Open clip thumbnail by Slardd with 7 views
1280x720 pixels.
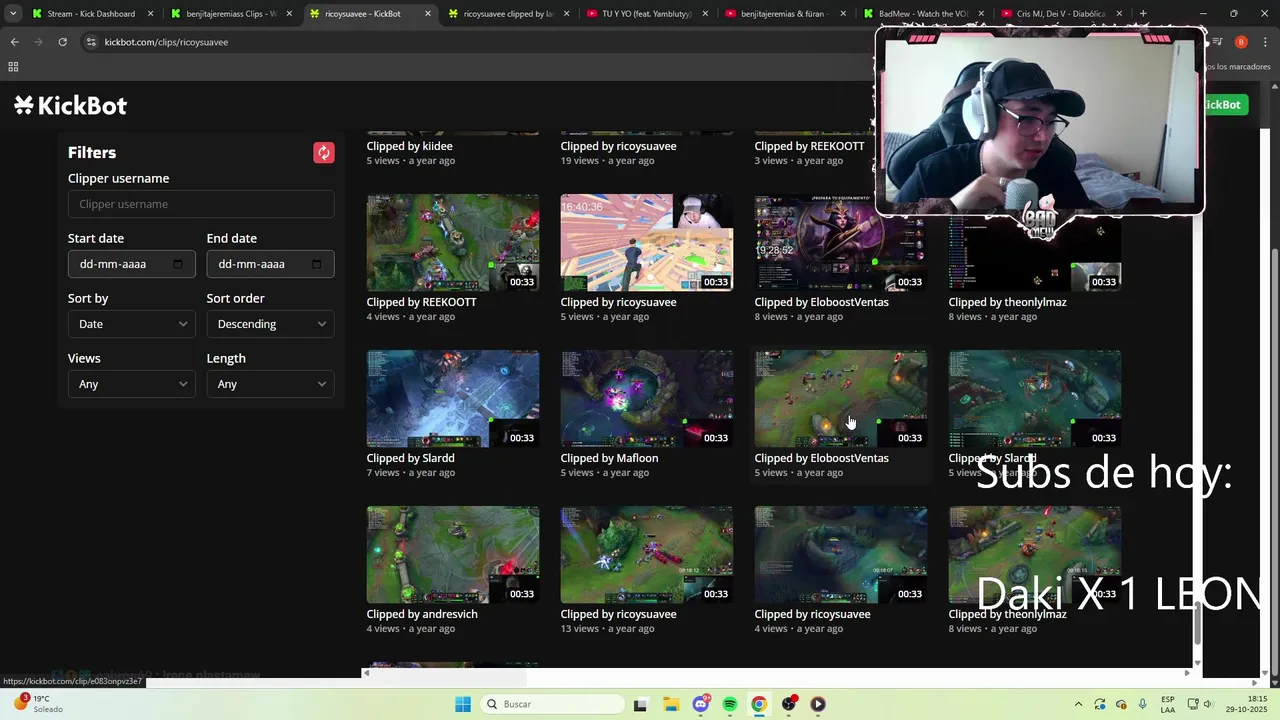(453, 399)
